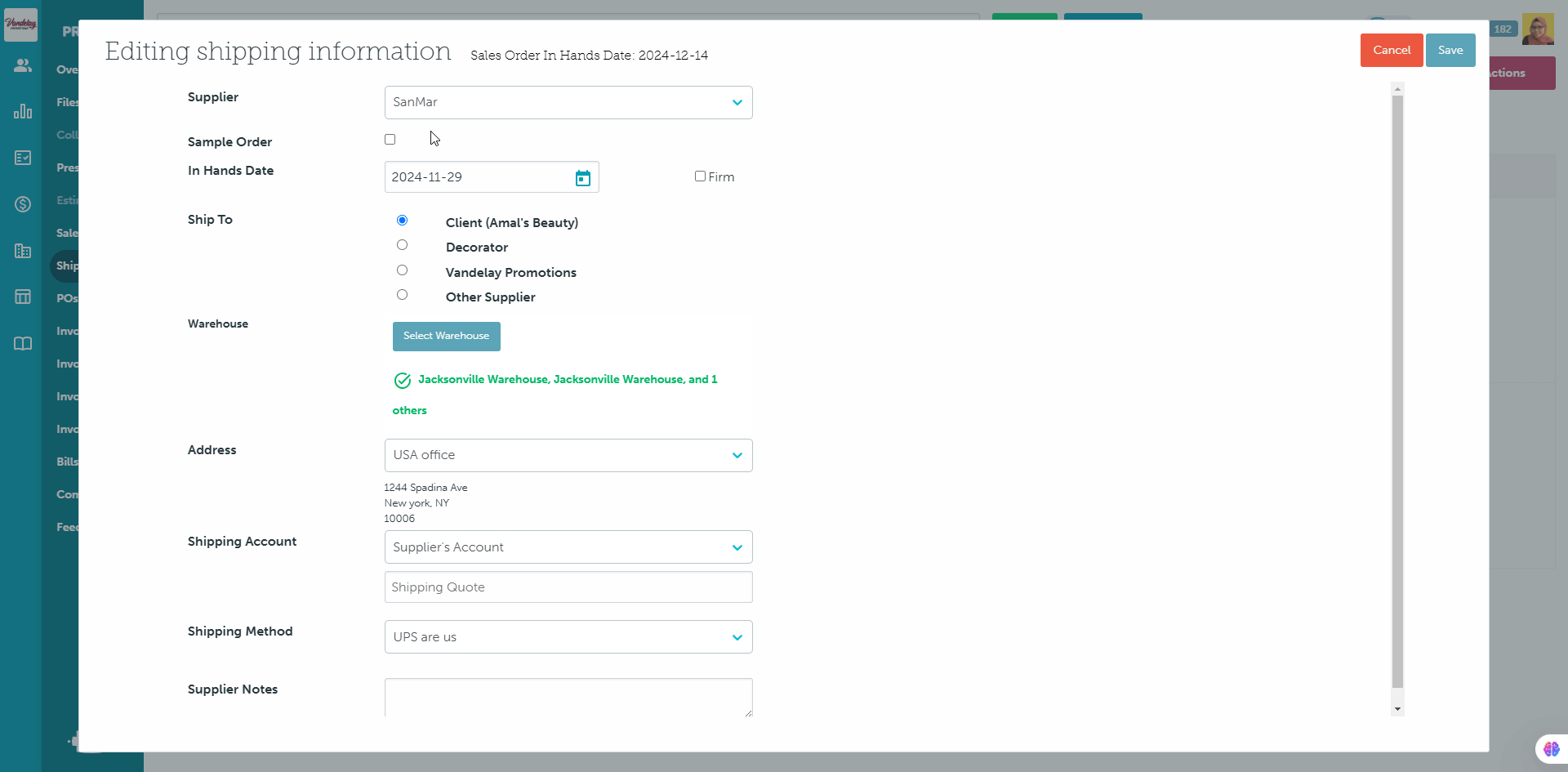Viewport: 1568px width, 772px height.
Task: Open the checklist tasks sidebar icon
Action: click(x=23, y=158)
